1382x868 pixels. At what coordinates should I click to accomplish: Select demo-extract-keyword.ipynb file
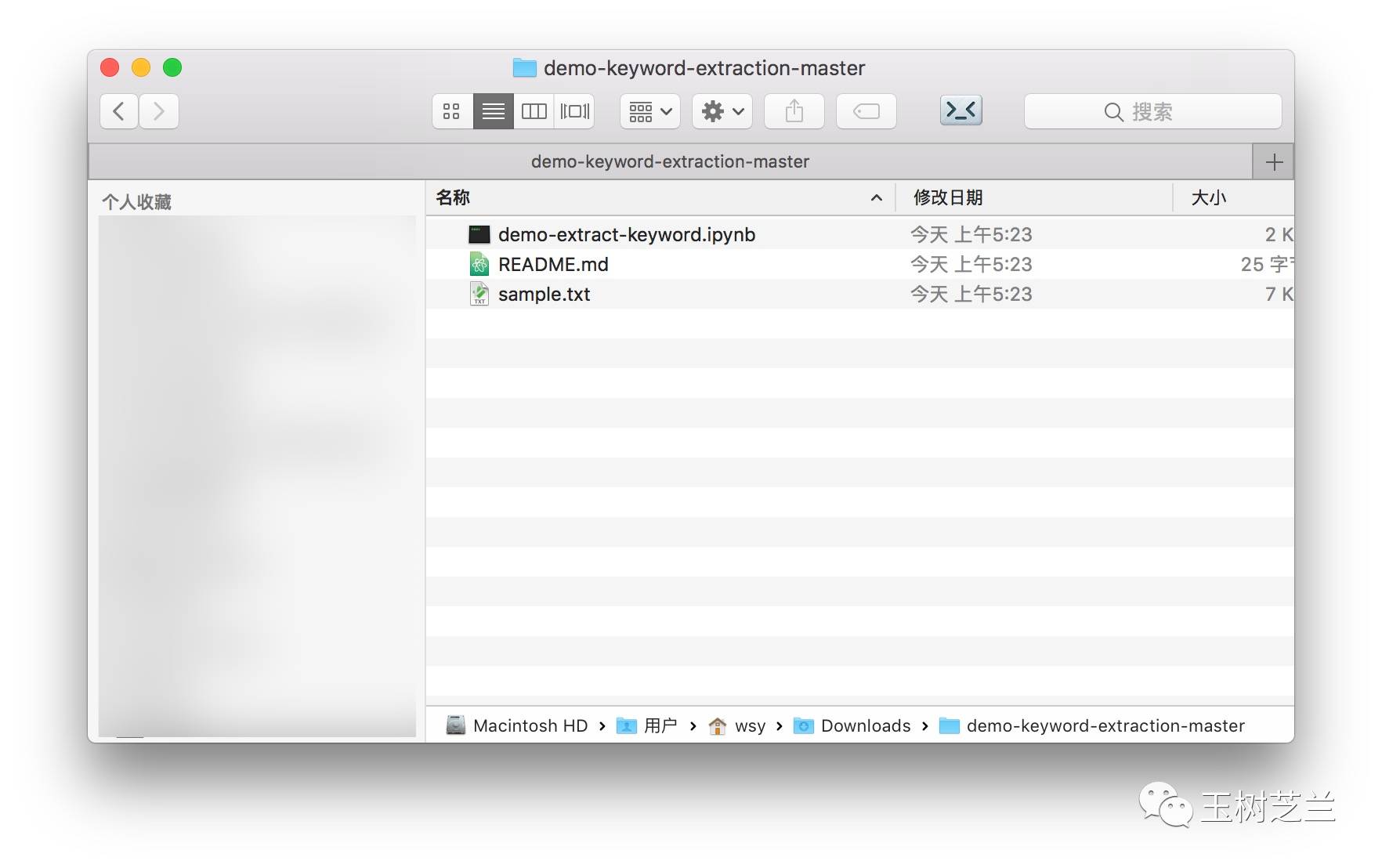point(859,234)
